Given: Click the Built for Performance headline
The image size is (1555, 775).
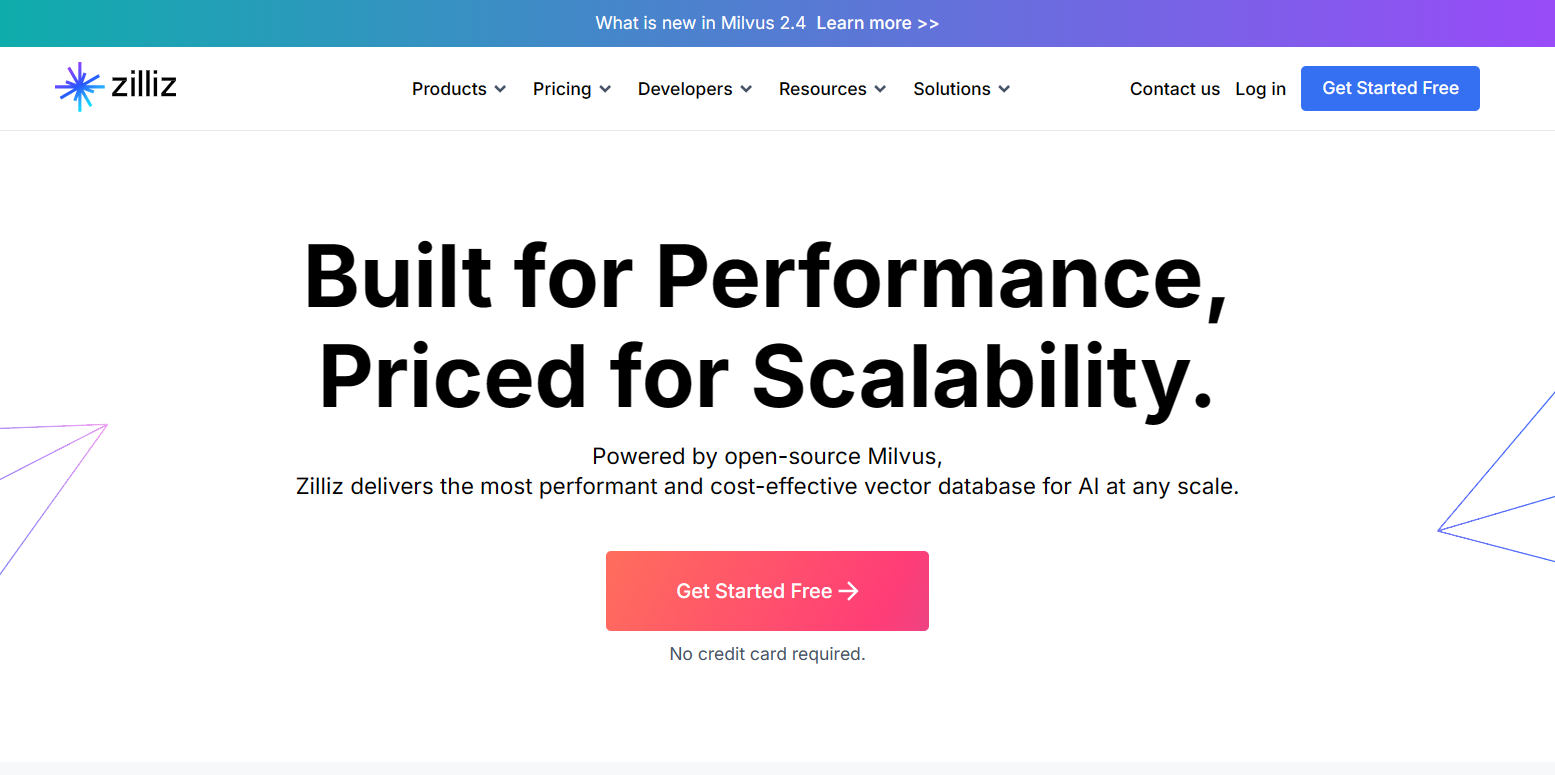Looking at the screenshot, I should point(765,276).
